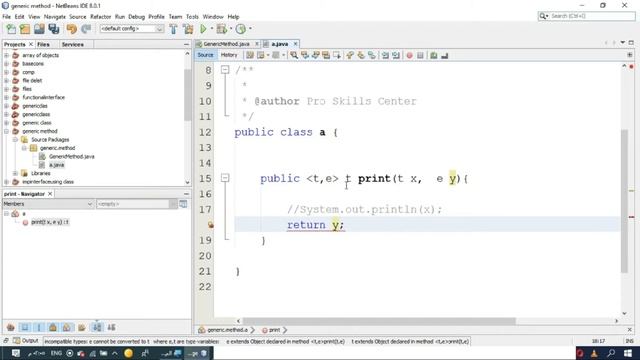Click the Navigator filter icon next to the empty combo
Image resolution: width=640 pixels, height=360 pixels.
pos(183,204)
